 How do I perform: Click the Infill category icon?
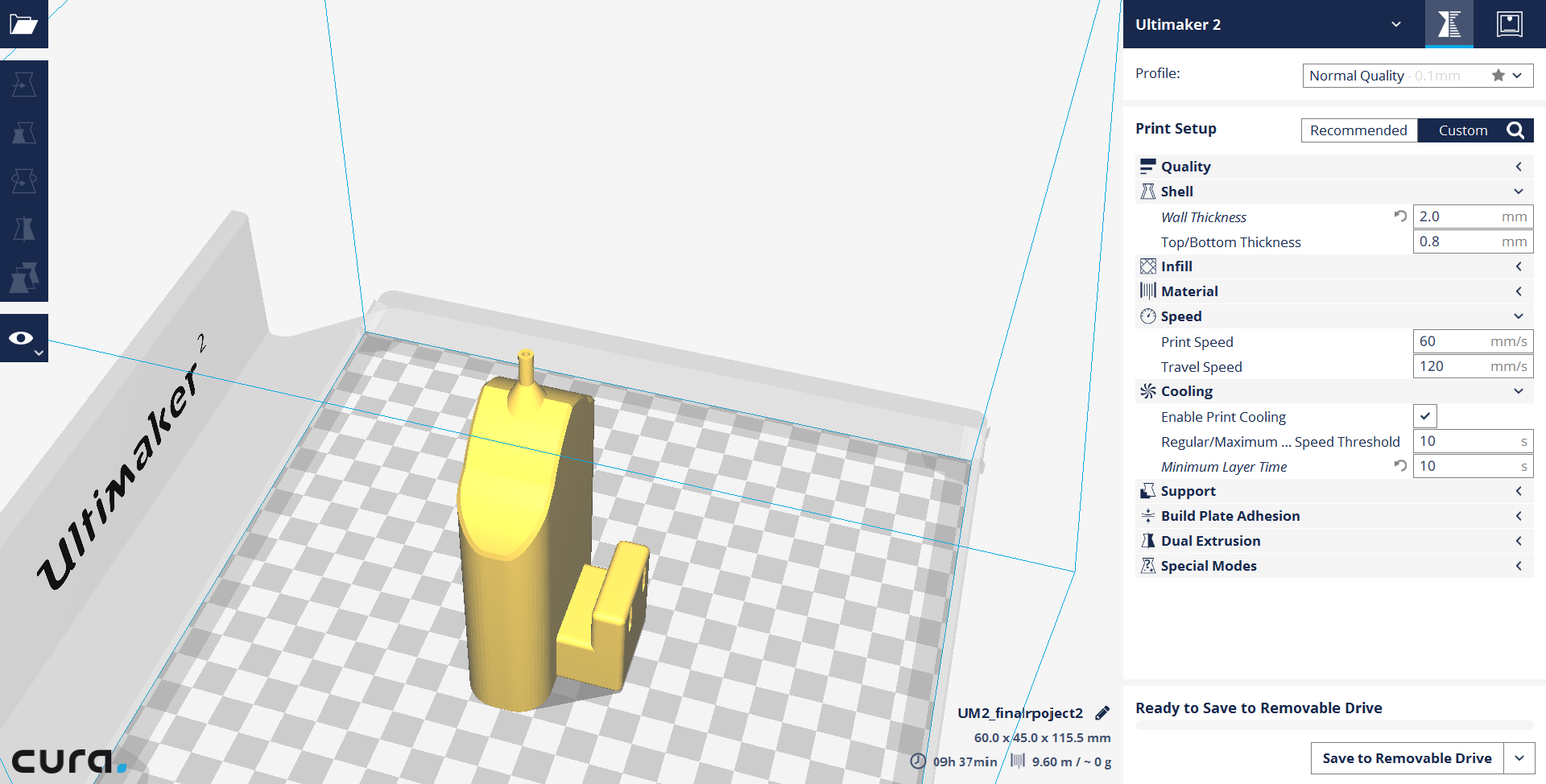coord(1148,266)
